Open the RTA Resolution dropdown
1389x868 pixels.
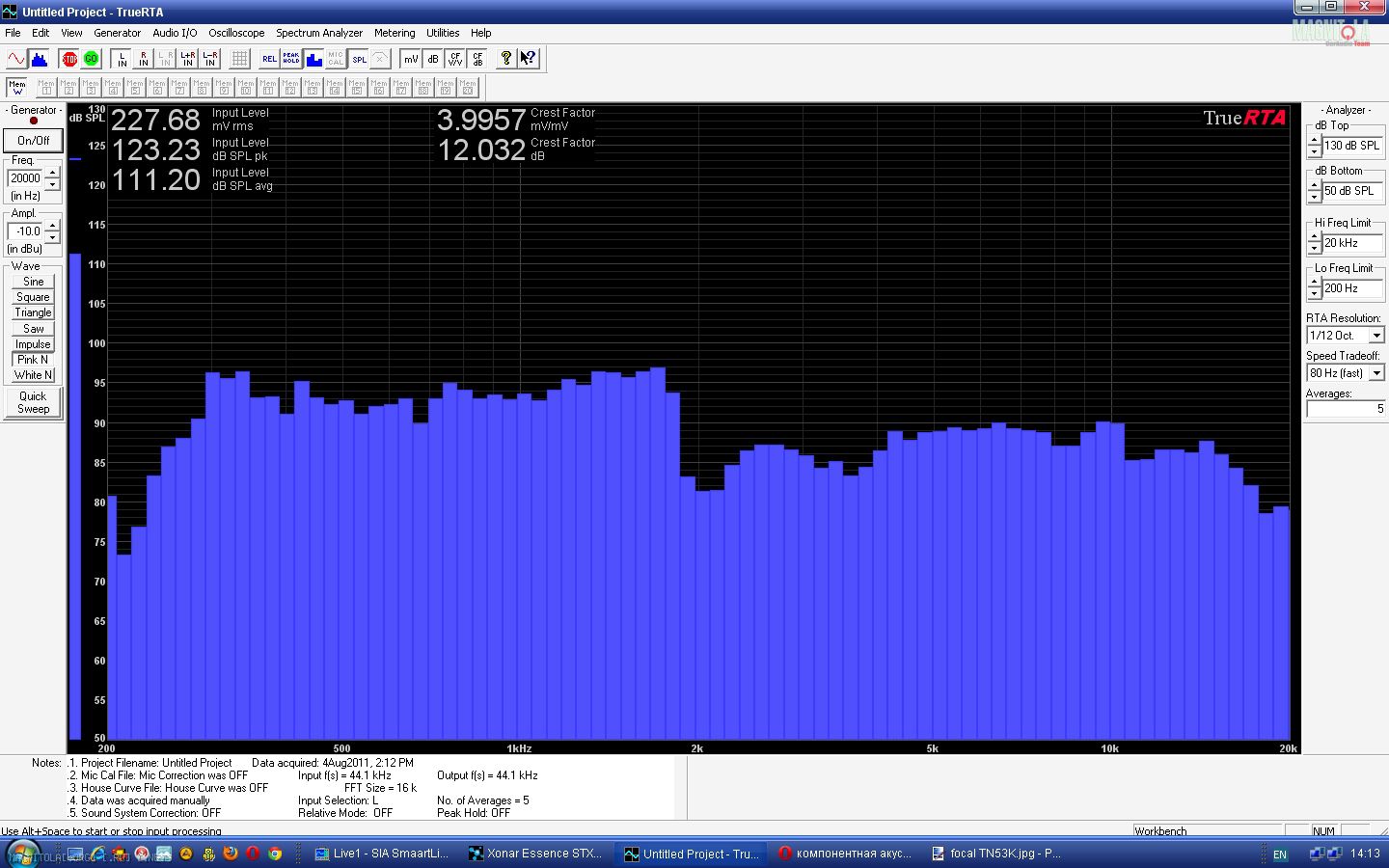point(1376,336)
